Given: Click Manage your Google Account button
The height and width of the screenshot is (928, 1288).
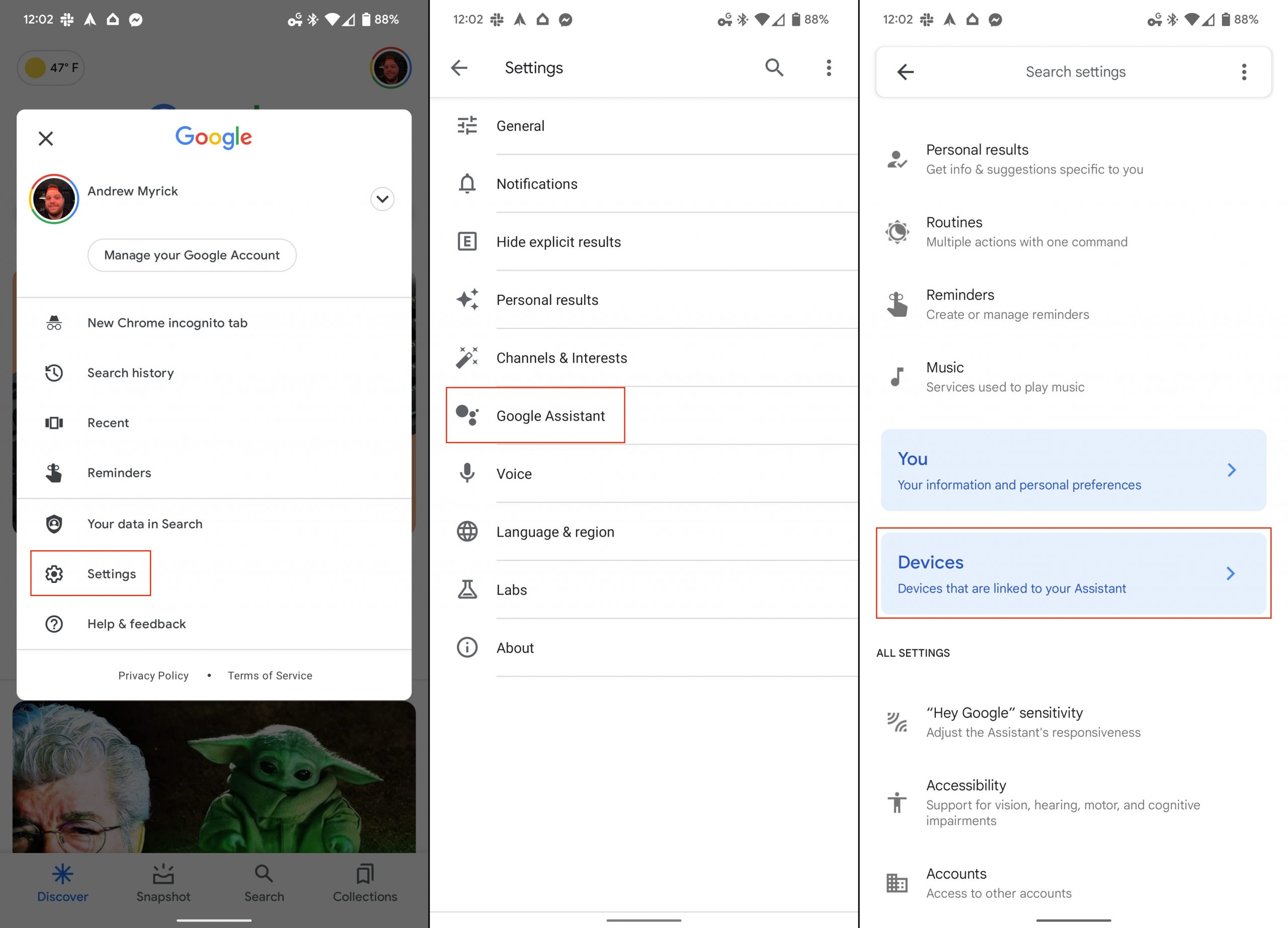Looking at the screenshot, I should [x=191, y=255].
